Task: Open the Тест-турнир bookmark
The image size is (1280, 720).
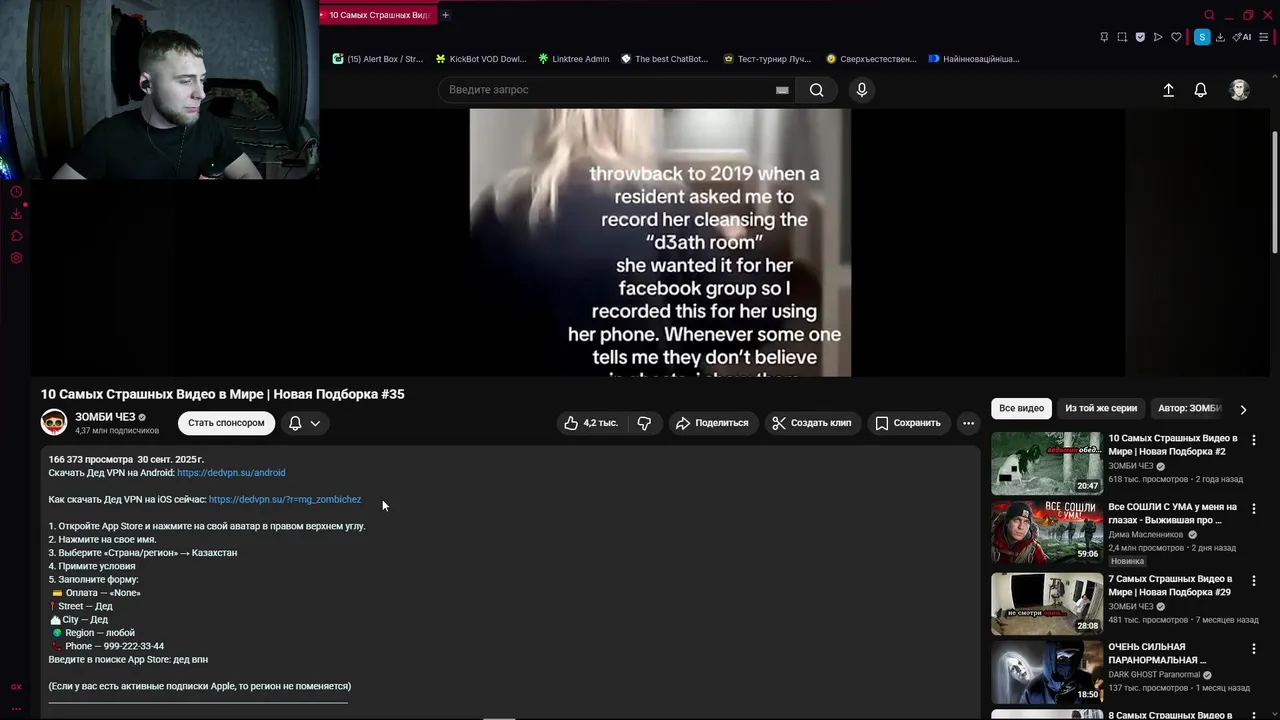Action: [x=767, y=59]
